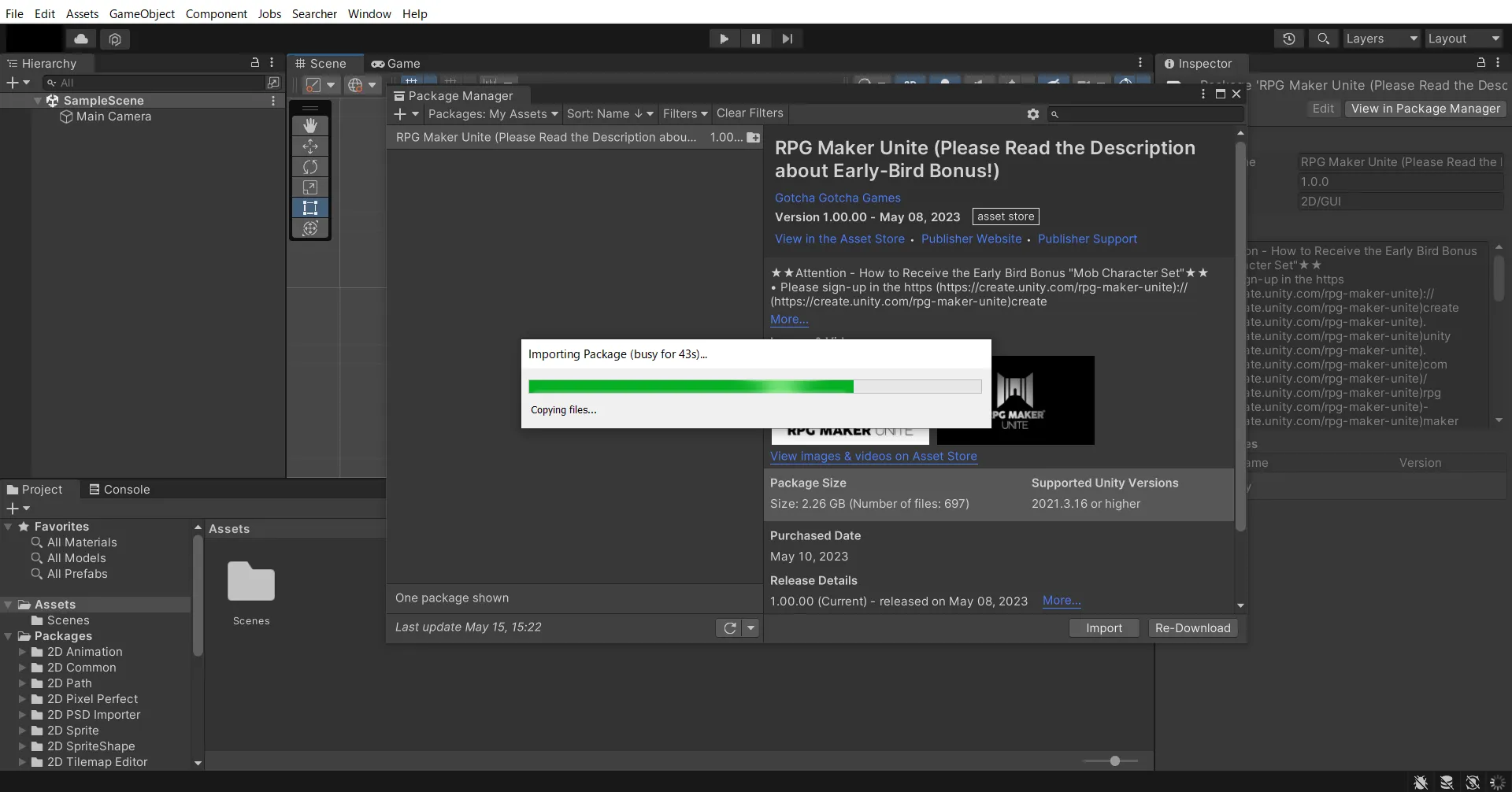Select the Scale tool in Scene toolbar

click(310, 187)
